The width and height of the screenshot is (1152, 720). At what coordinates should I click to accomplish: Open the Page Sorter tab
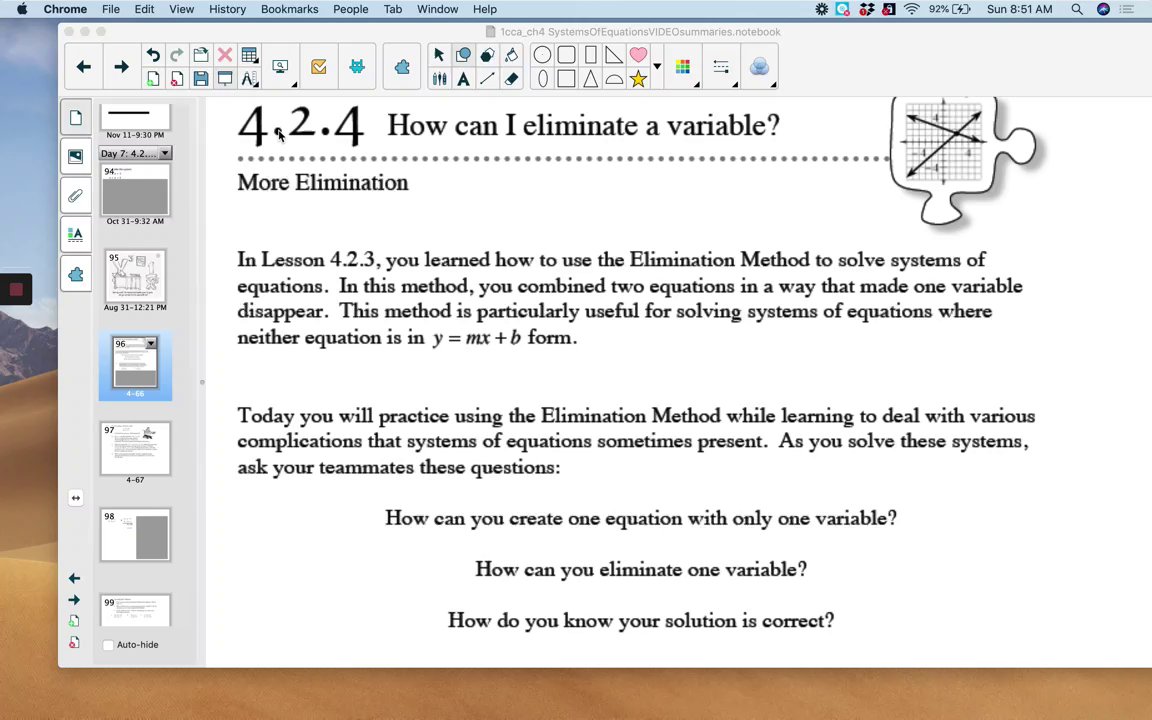point(76,118)
